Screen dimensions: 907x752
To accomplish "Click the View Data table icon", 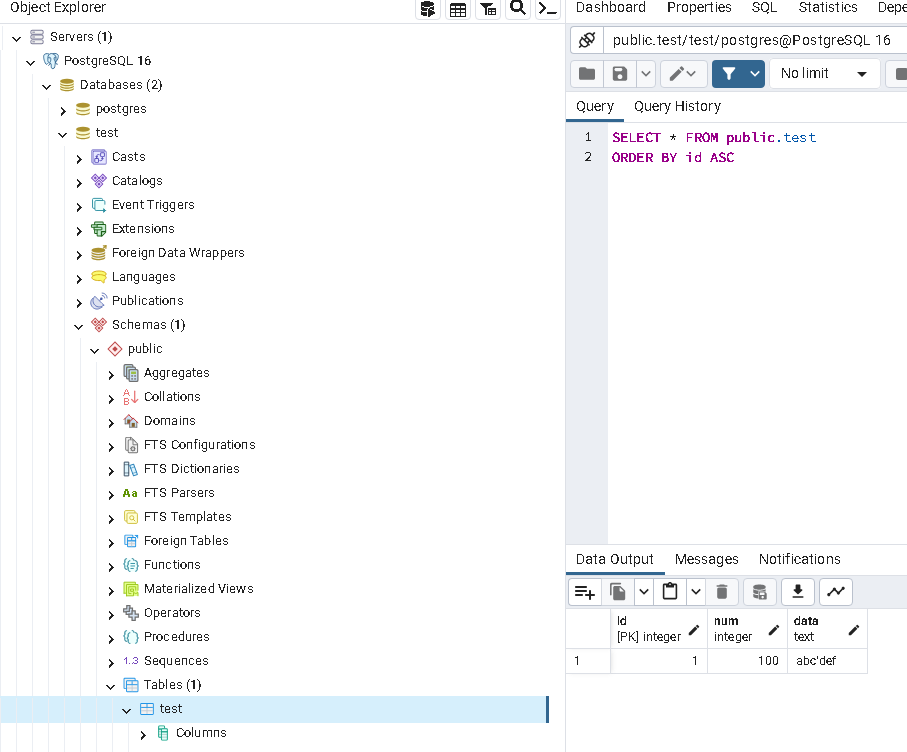I will pos(458,9).
